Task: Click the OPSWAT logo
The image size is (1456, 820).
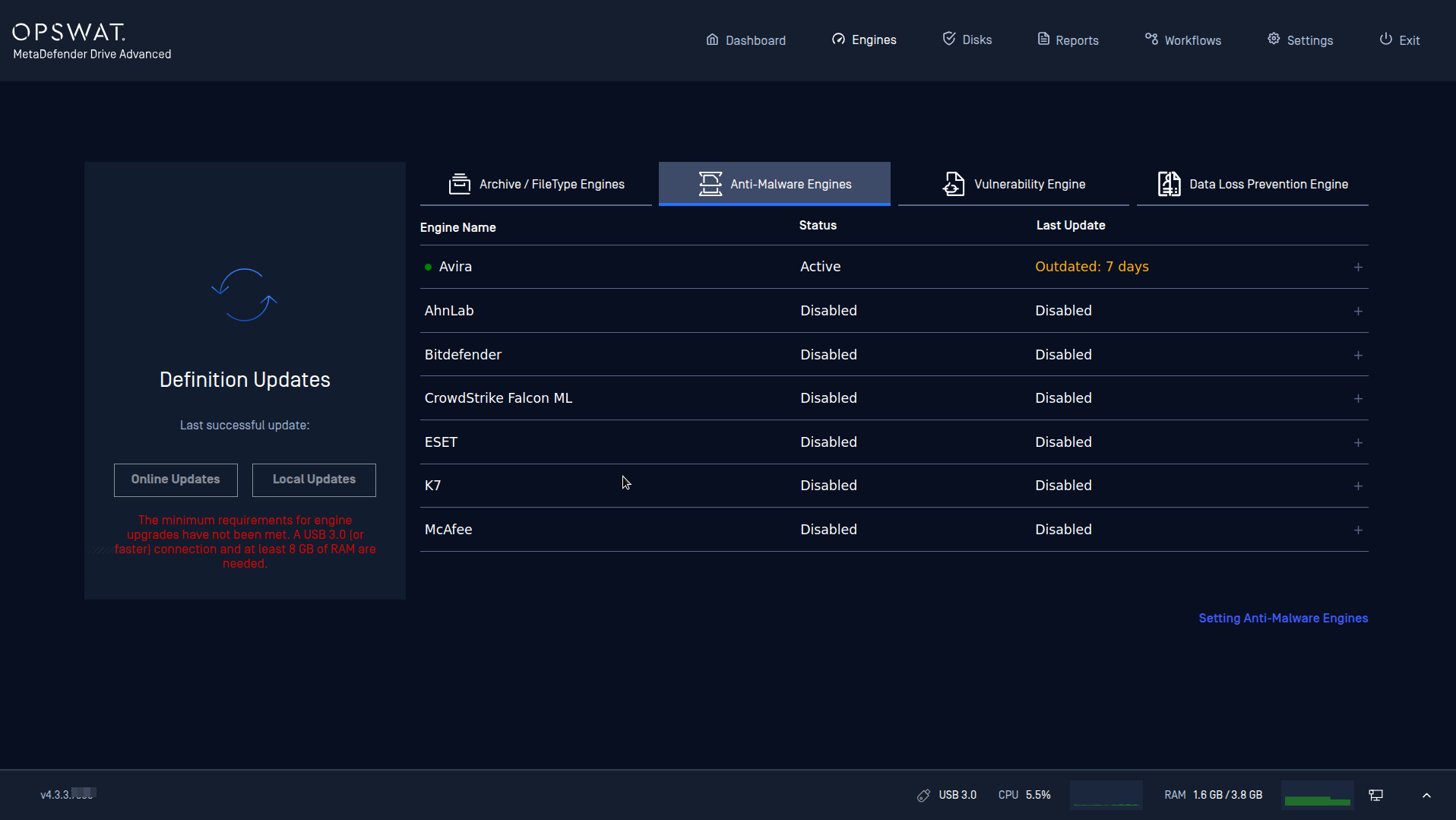Action: [69, 32]
